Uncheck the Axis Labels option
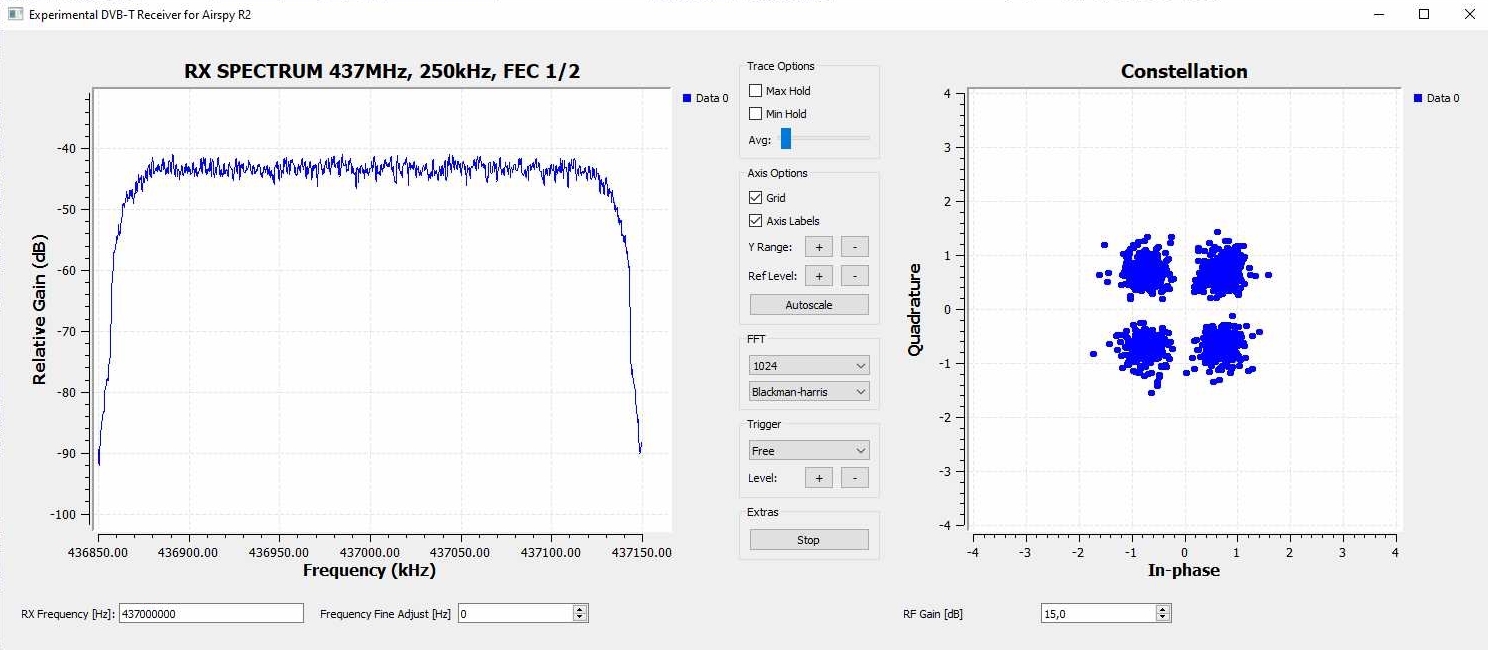The width and height of the screenshot is (1488, 650). pos(756,221)
